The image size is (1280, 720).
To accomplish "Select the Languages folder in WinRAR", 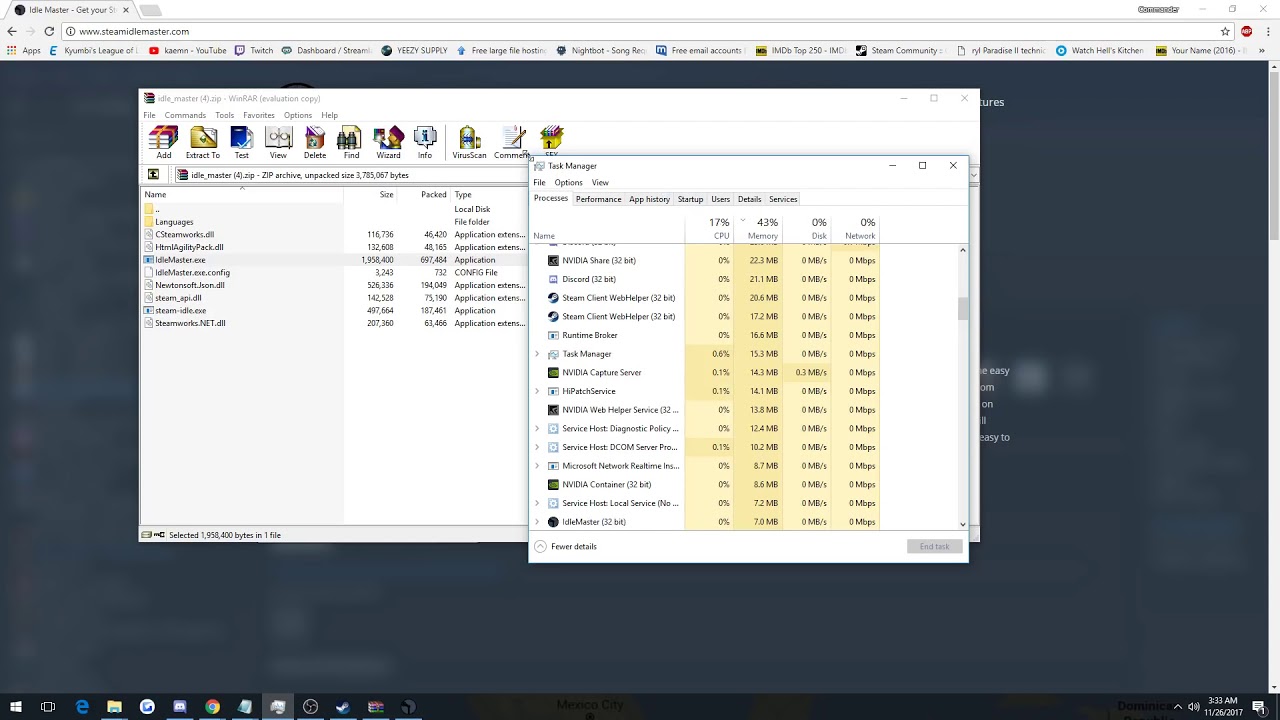I will tap(174, 222).
